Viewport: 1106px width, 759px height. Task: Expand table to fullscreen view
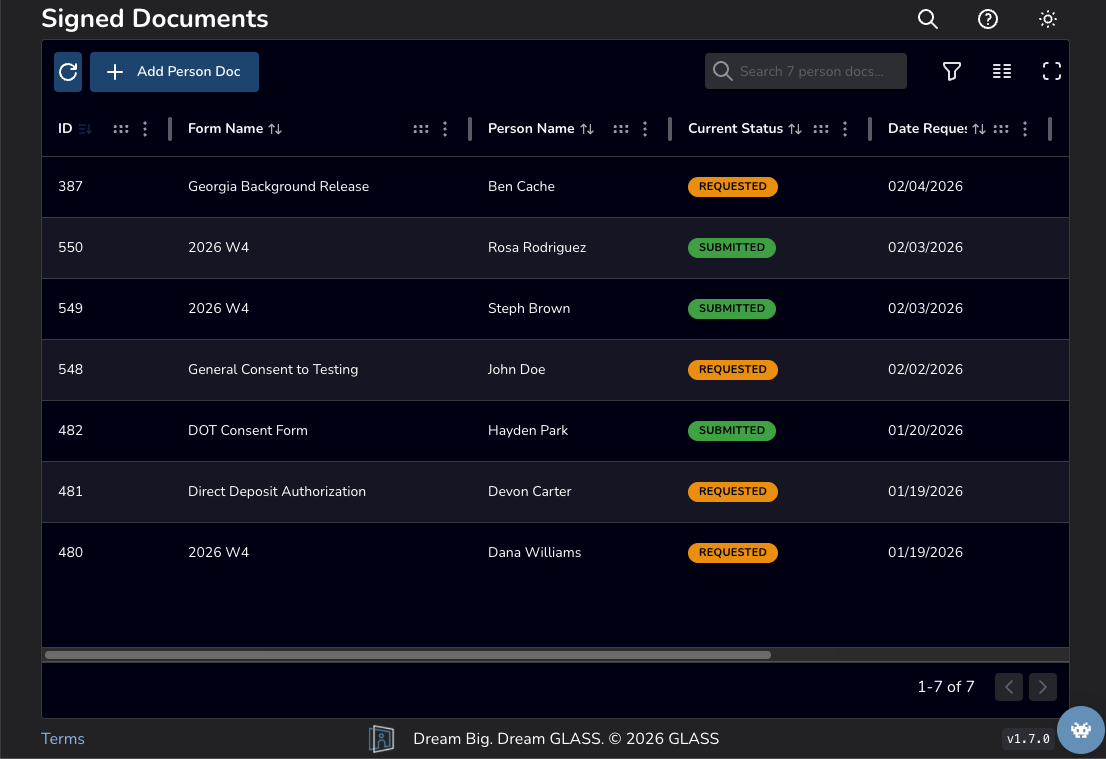pyautogui.click(x=1051, y=71)
